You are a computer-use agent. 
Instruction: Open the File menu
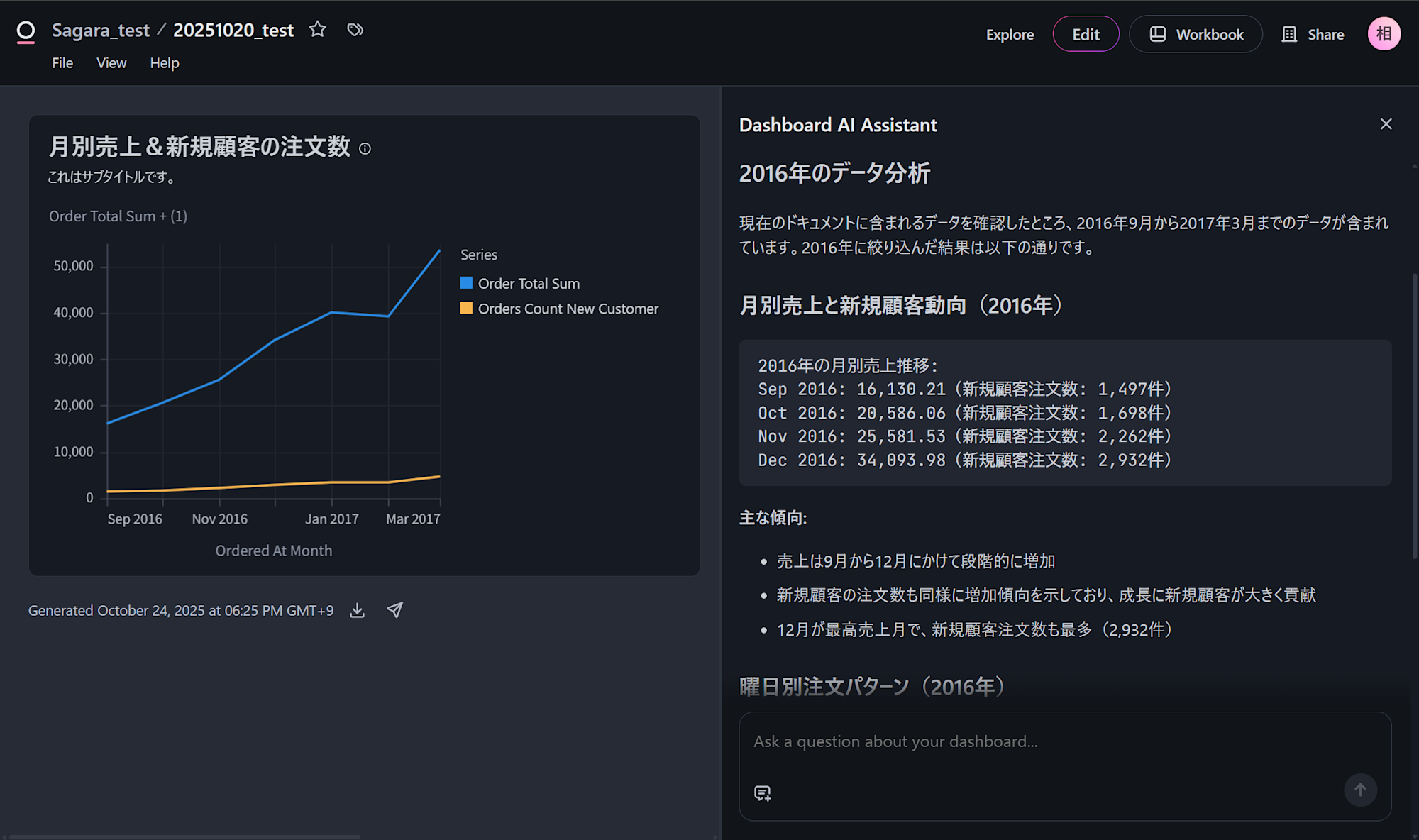(62, 63)
